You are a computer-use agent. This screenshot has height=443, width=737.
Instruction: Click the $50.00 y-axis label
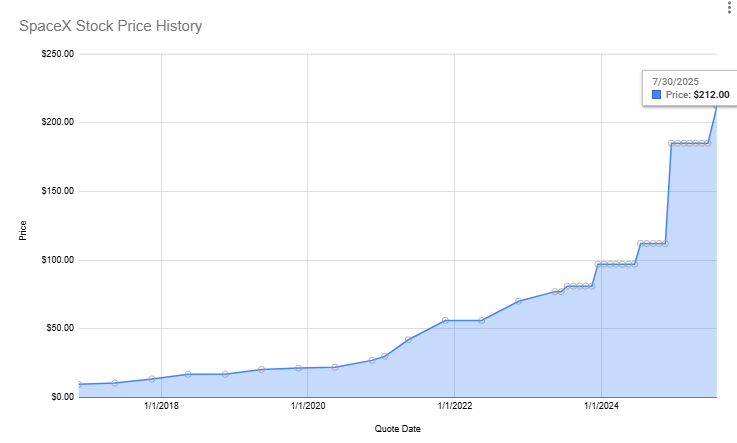pos(60,328)
